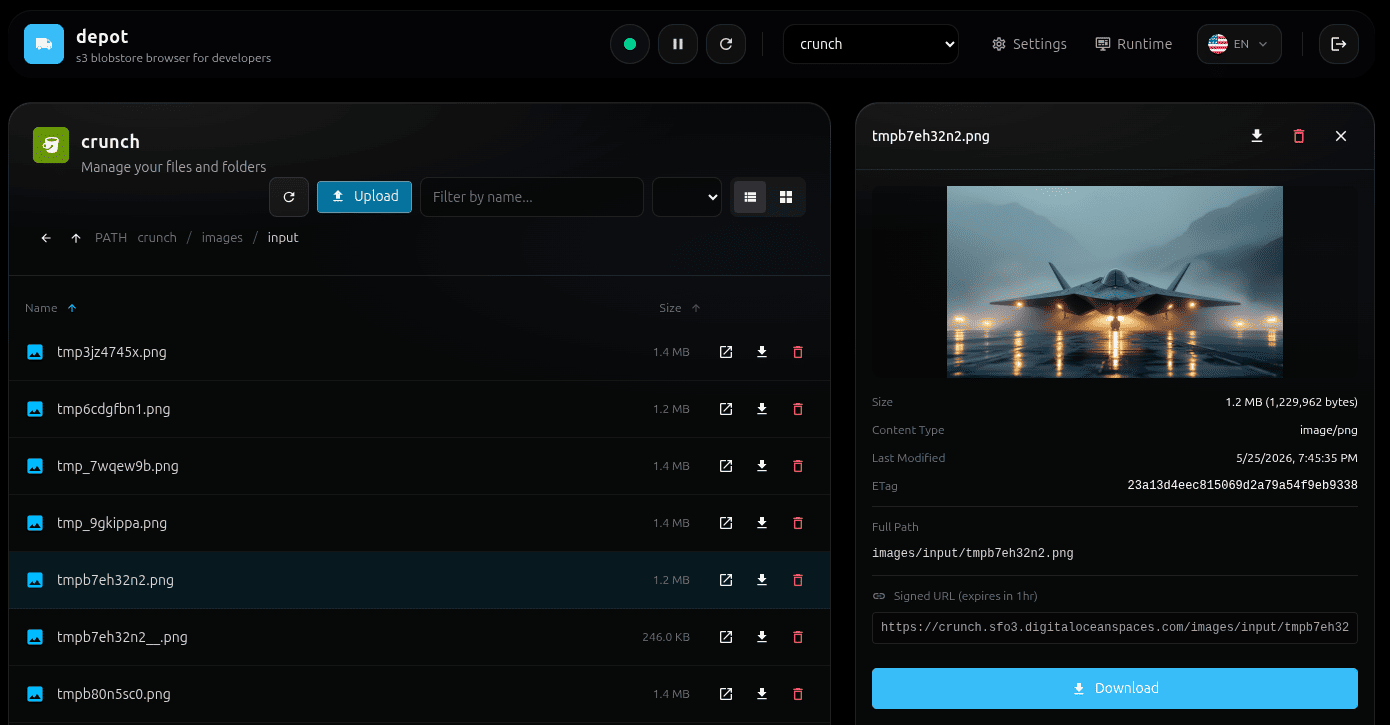Download tmp_7wqew9b.png from its row
The height and width of the screenshot is (725, 1390).
tap(762, 466)
